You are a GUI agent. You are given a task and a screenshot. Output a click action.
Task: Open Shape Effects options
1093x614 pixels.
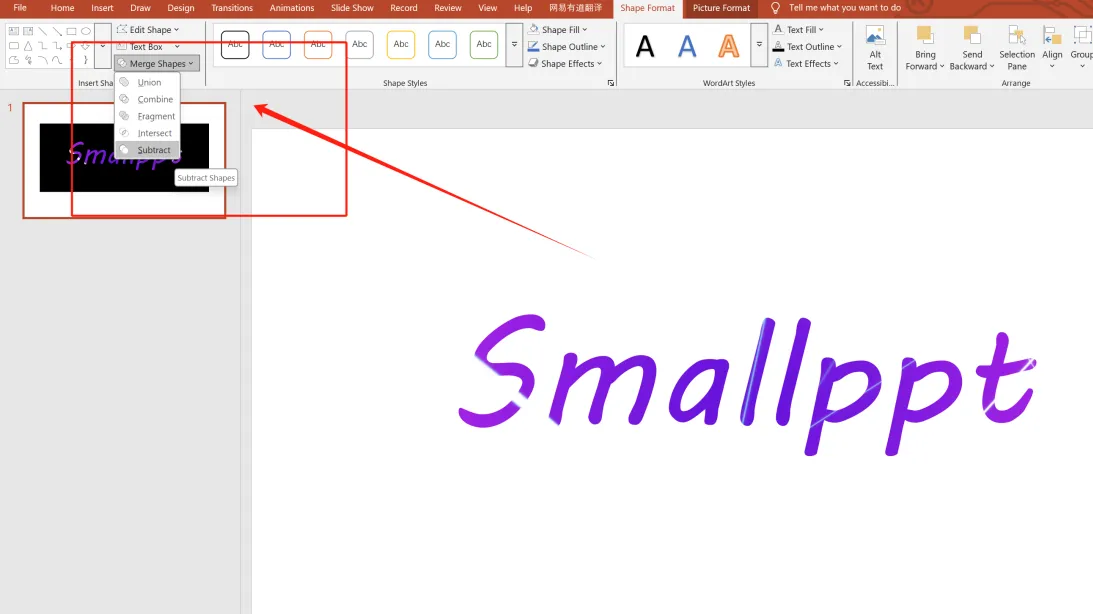pos(567,63)
